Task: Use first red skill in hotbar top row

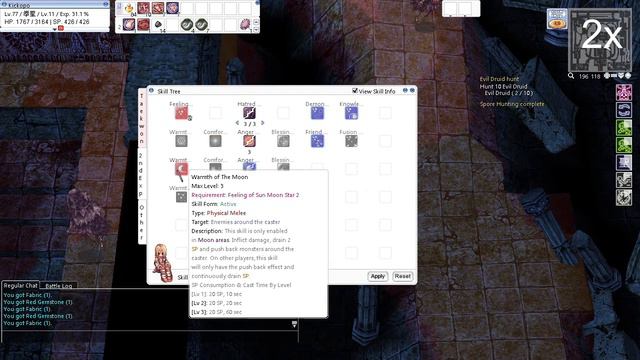Action: 143,8
